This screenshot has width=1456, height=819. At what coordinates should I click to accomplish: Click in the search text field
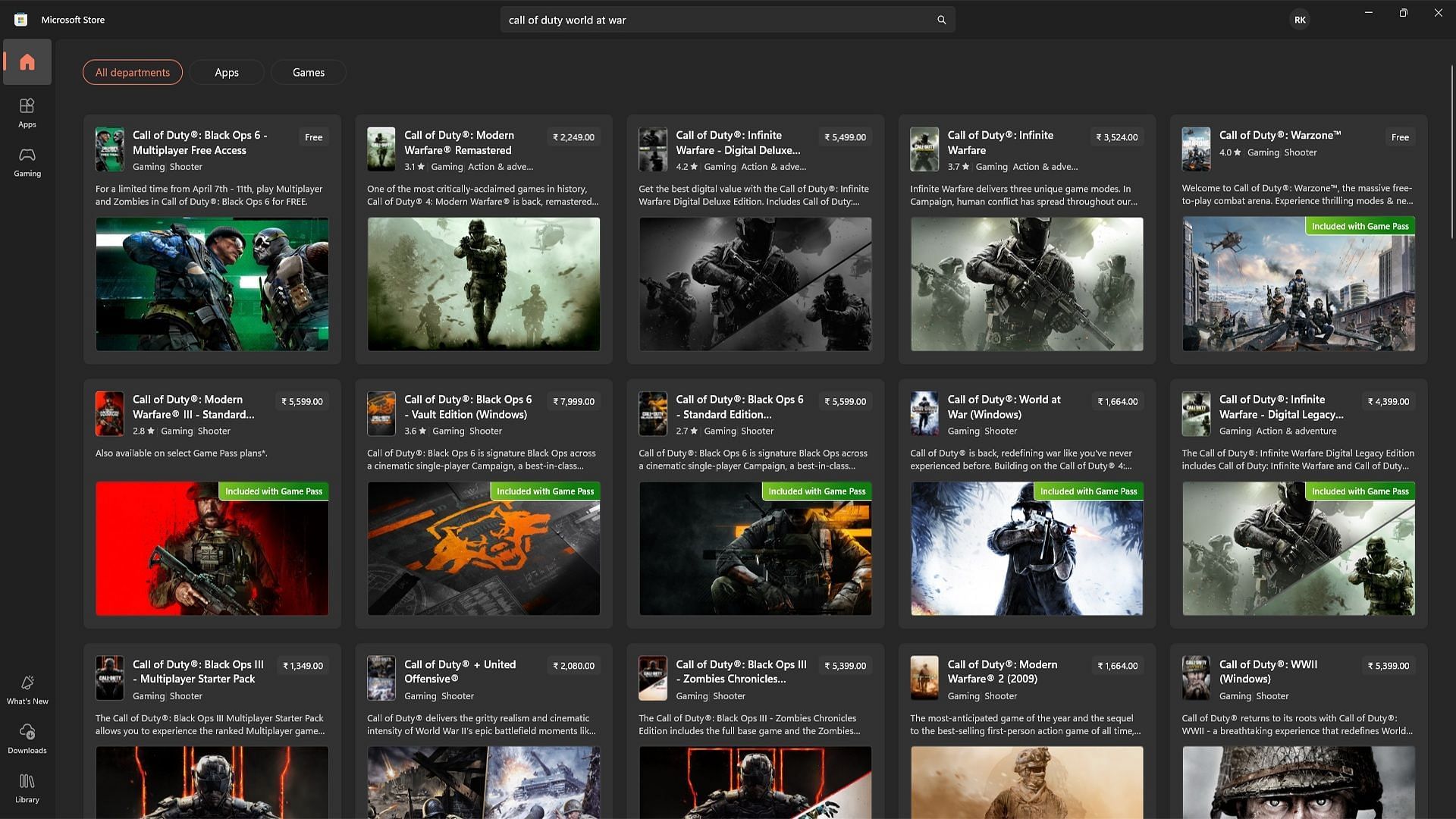713,20
